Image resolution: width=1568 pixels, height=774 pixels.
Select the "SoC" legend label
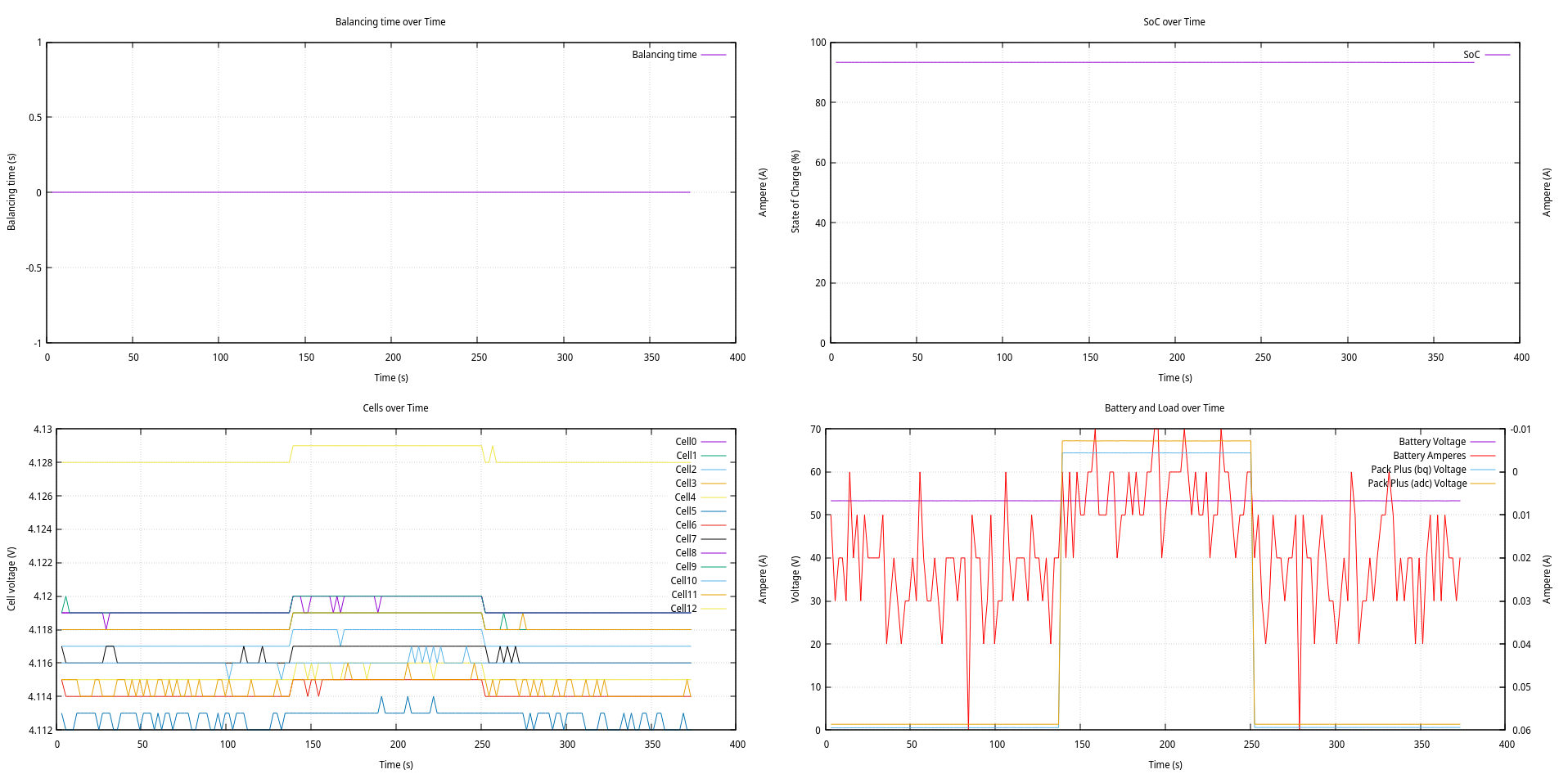click(1471, 55)
